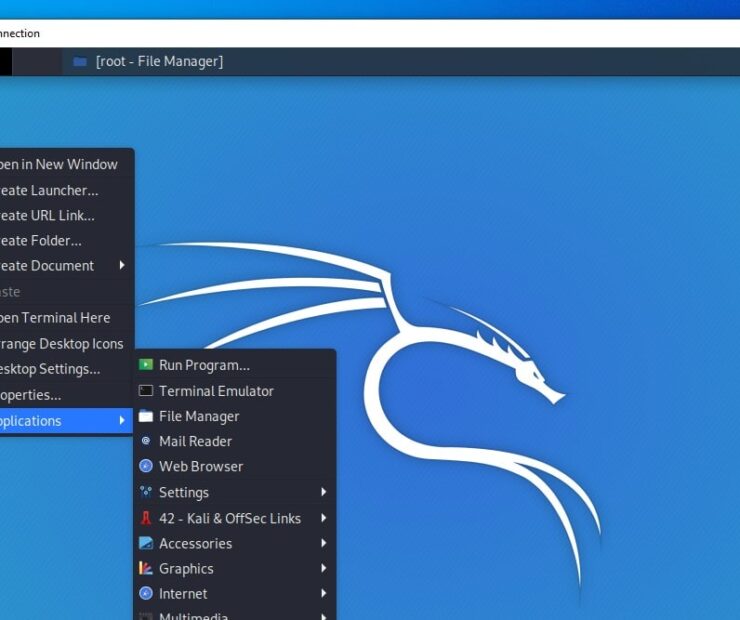Click the folder icon in the taskbar
The width and height of the screenshot is (740, 620).
80,61
